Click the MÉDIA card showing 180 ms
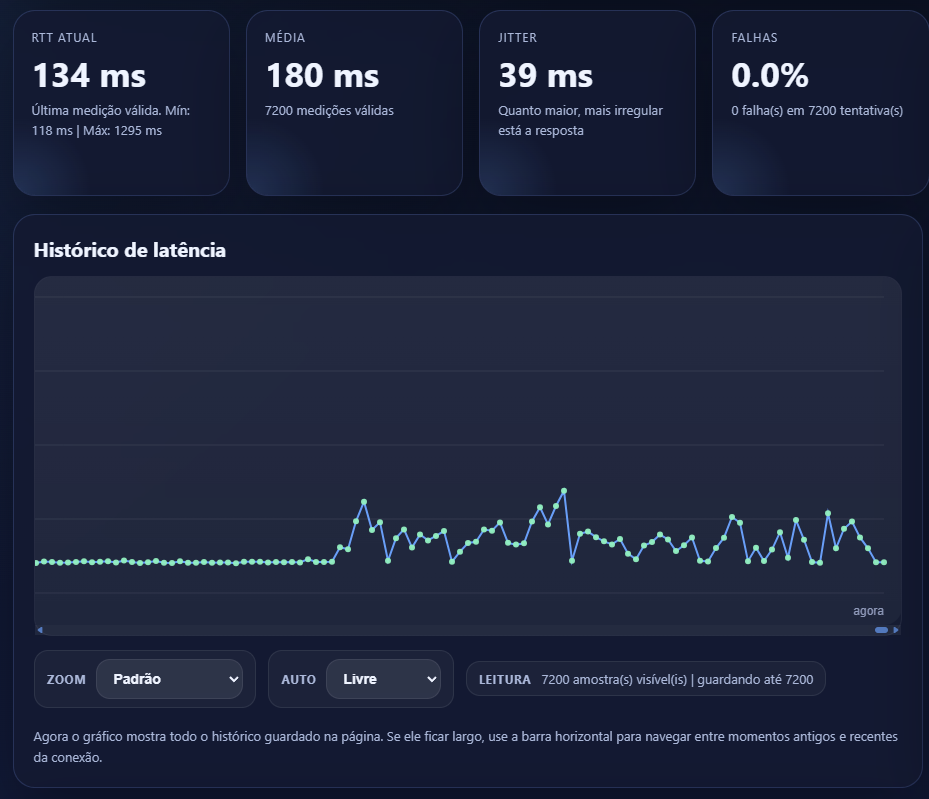929x799 pixels. coord(354,100)
